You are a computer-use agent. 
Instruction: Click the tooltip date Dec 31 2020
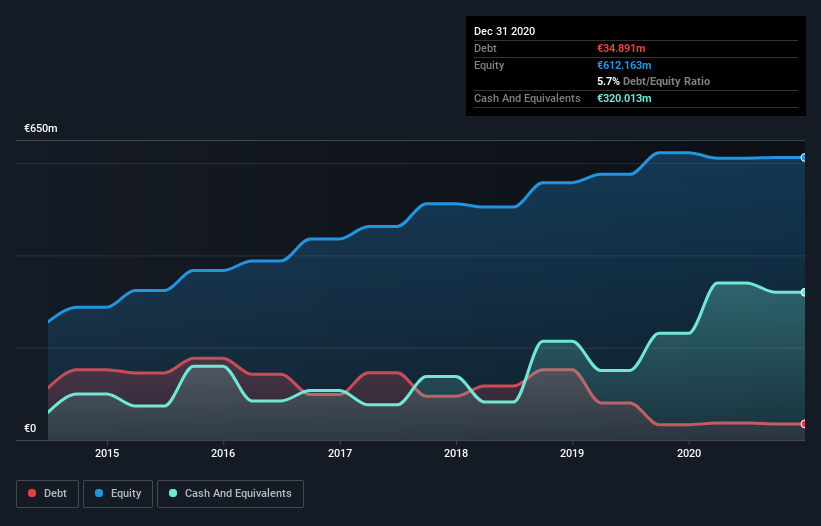coord(505,31)
